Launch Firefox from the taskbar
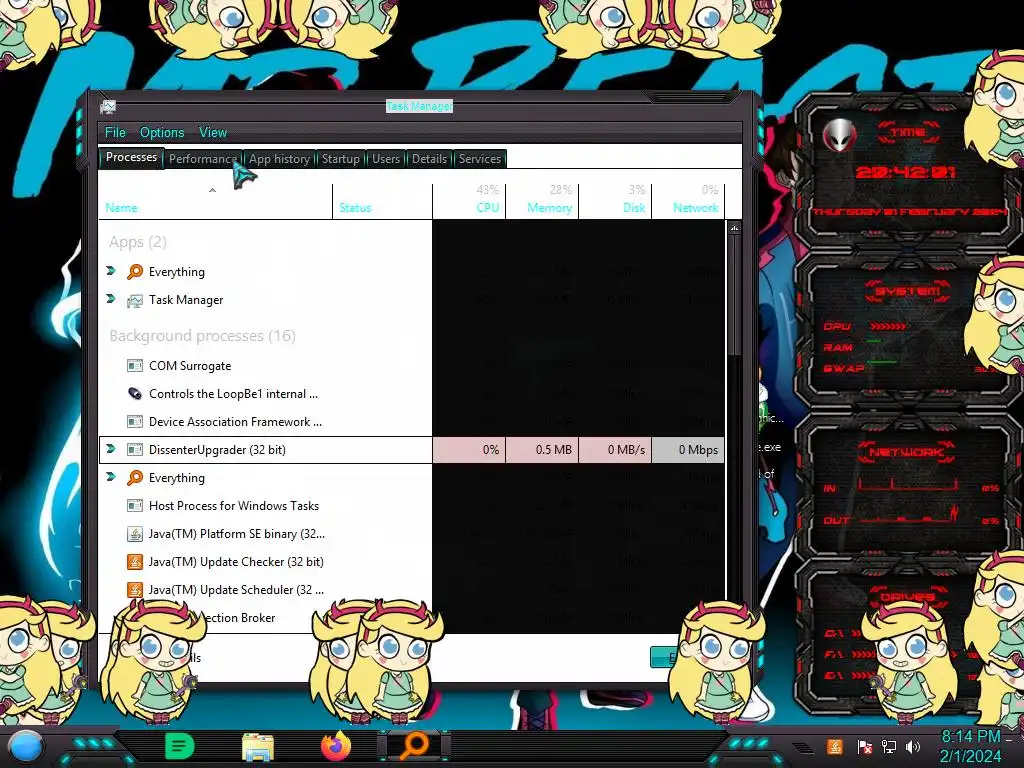This screenshot has height=768, width=1024. click(336, 746)
